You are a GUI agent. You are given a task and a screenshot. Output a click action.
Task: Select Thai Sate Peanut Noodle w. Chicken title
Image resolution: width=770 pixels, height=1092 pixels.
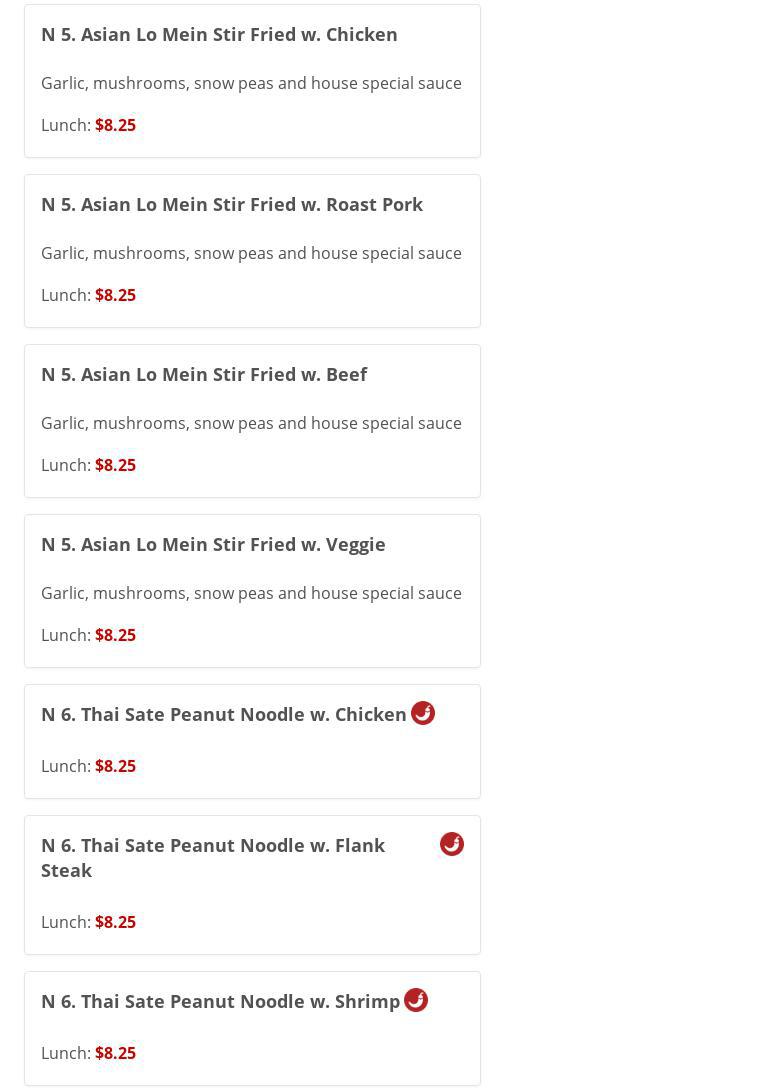point(224,714)
